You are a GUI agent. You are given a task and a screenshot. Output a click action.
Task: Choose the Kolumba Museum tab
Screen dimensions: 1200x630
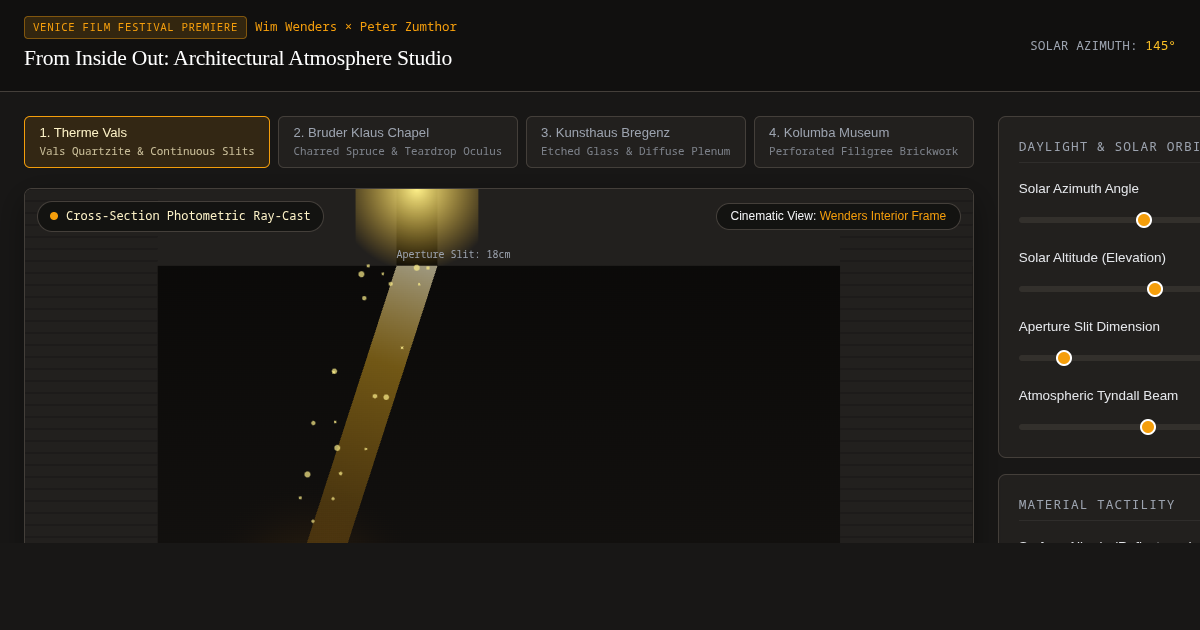tap(864, 142)
